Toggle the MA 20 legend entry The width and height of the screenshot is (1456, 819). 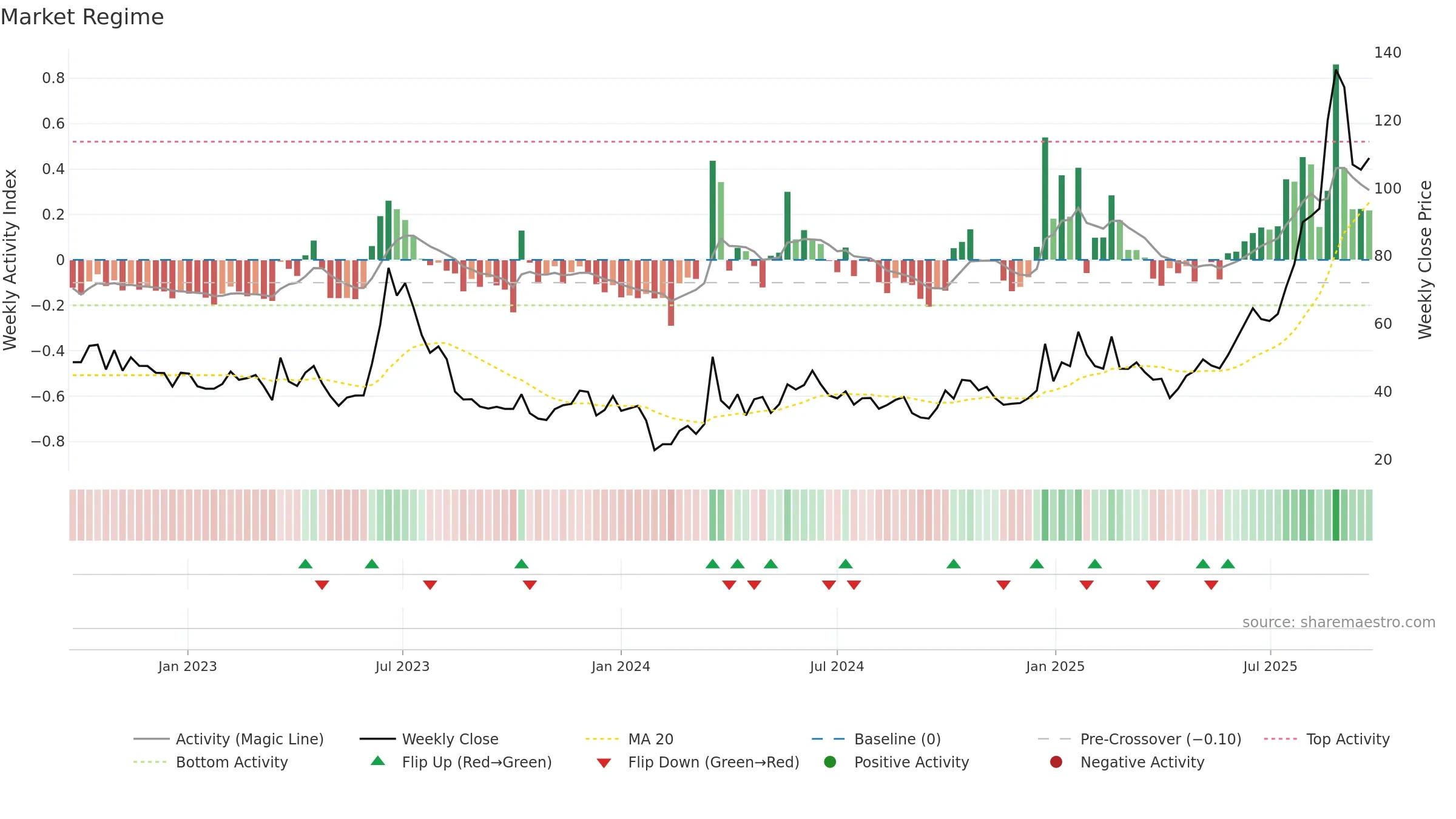click(629, 739)
